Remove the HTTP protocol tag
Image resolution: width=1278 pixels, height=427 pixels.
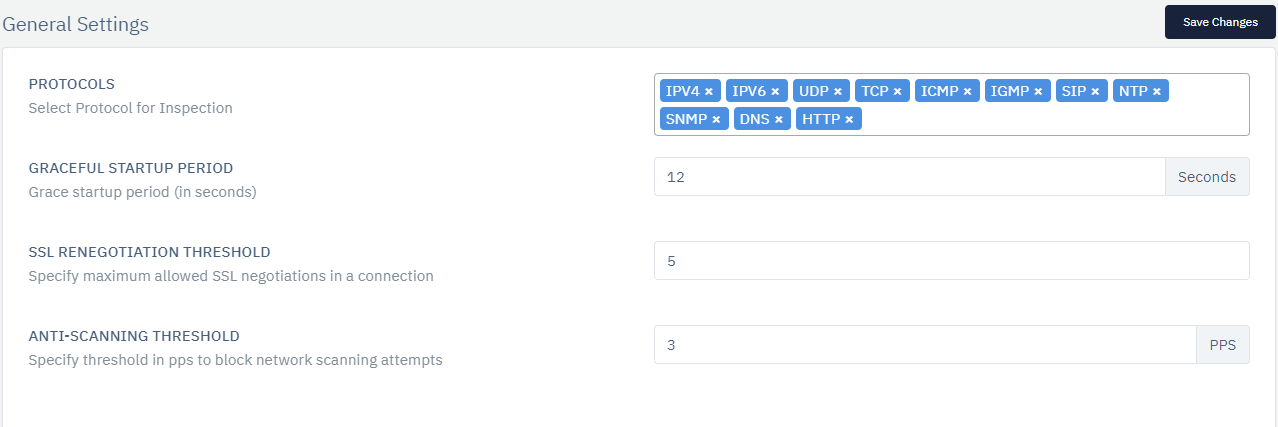click(849, 119)
